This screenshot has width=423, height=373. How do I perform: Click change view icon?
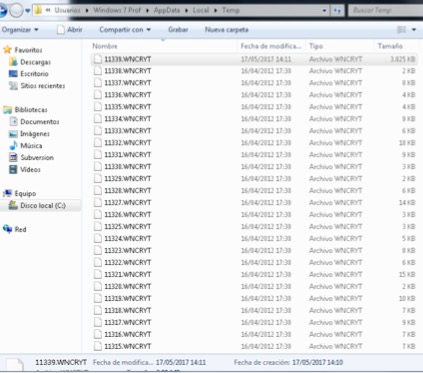402,30
